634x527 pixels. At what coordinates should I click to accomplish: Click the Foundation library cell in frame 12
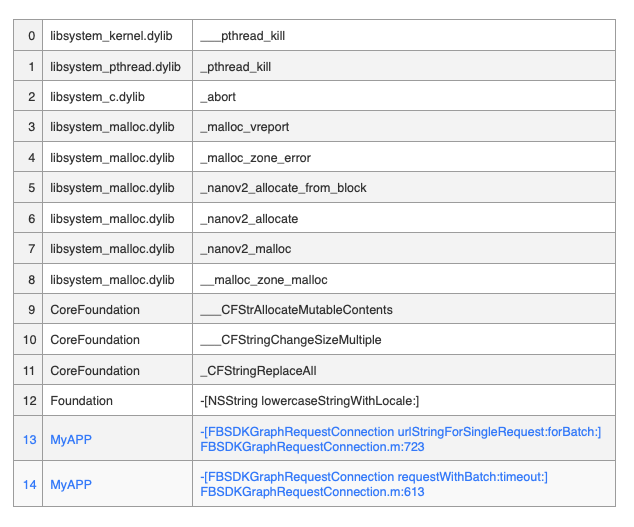pos(117,401)
